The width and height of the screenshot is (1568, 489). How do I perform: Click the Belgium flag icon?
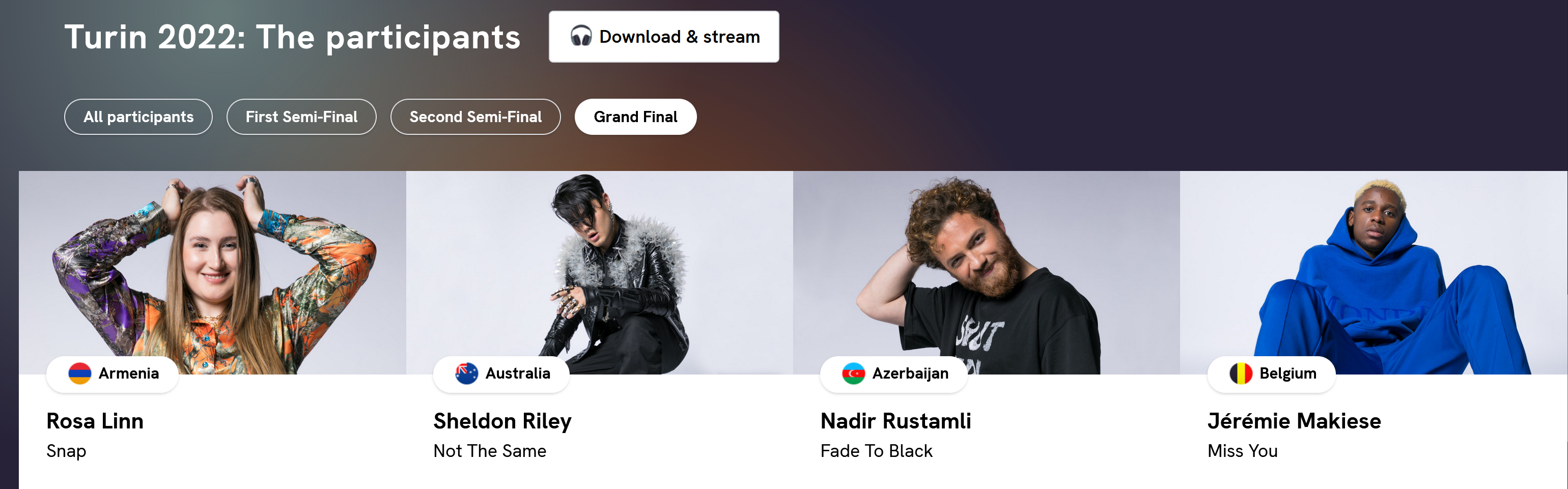tap(1241, 373)
